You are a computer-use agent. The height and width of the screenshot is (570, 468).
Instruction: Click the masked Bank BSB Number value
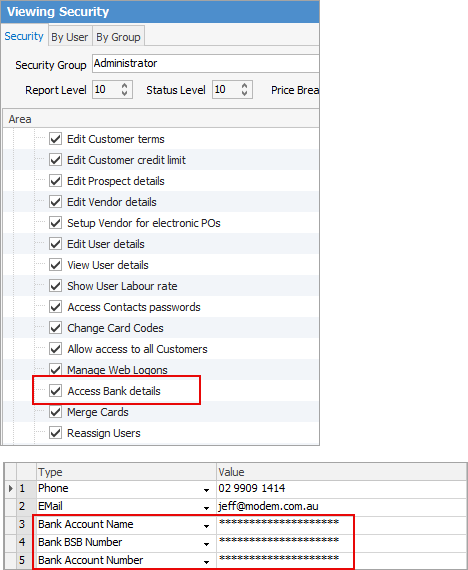point(279,541)
